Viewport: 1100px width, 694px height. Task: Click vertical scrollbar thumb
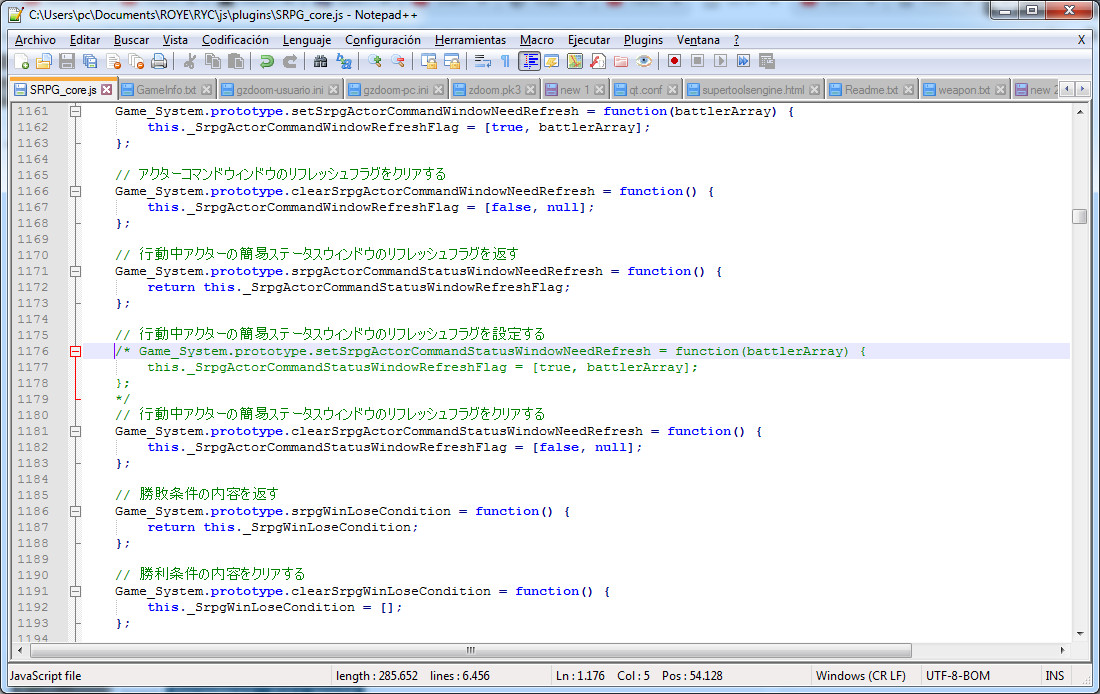pos(1080,216)
